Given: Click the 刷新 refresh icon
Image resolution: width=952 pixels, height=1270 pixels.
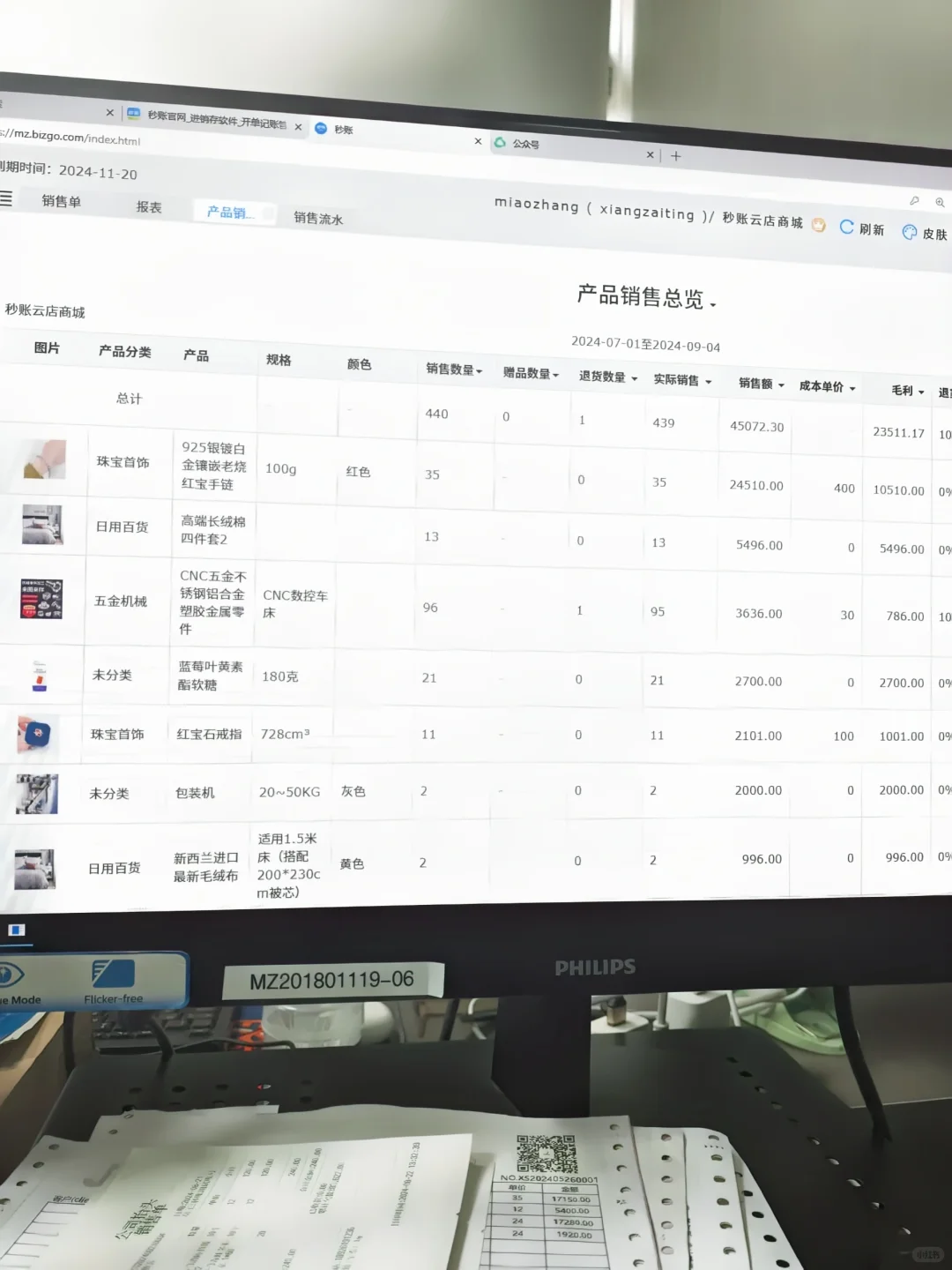Looking at the screenshot, I should tap(846, 227).
